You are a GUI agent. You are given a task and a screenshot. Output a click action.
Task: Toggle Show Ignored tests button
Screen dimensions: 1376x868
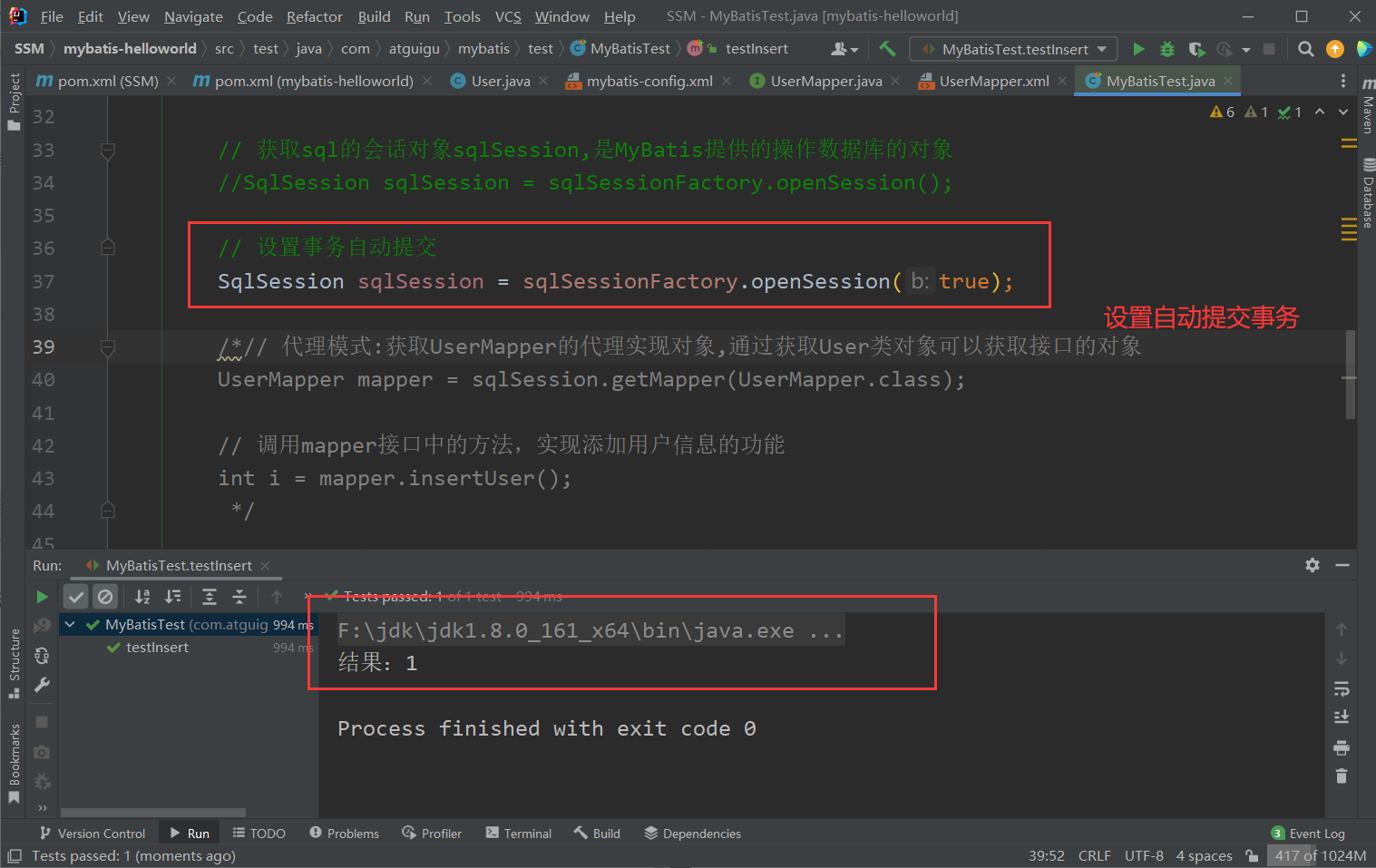pyautogui.click(x=105, y=597)
